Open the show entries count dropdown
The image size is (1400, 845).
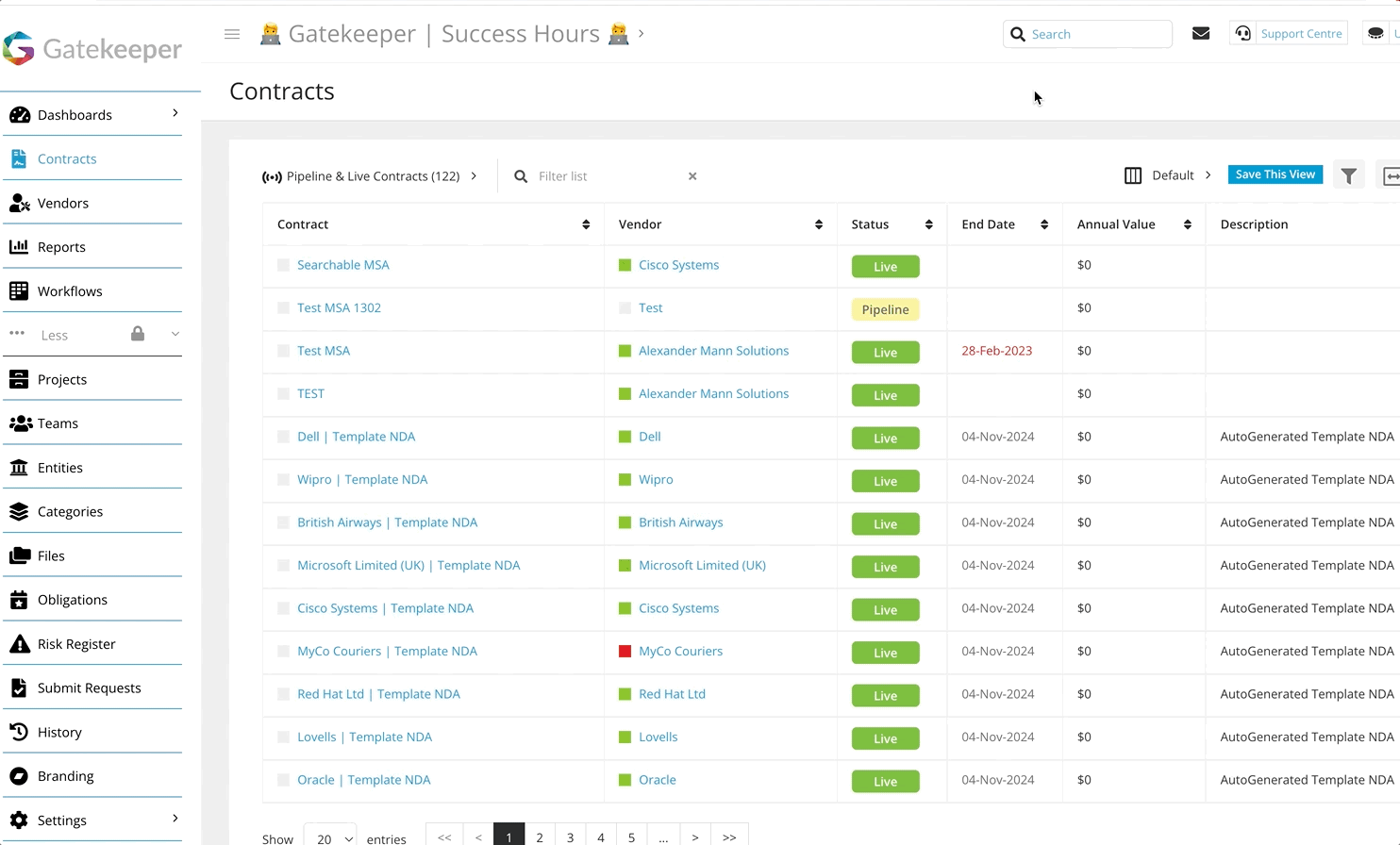330,837
